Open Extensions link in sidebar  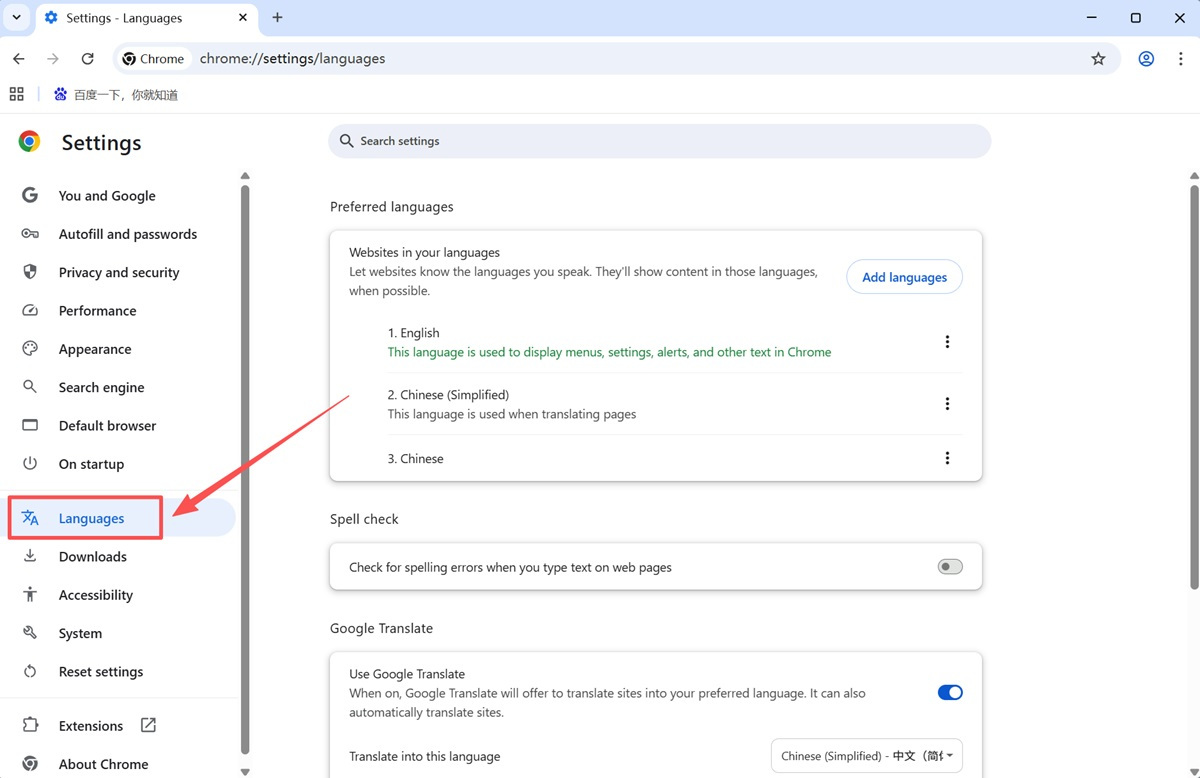(x=91, y=726)
